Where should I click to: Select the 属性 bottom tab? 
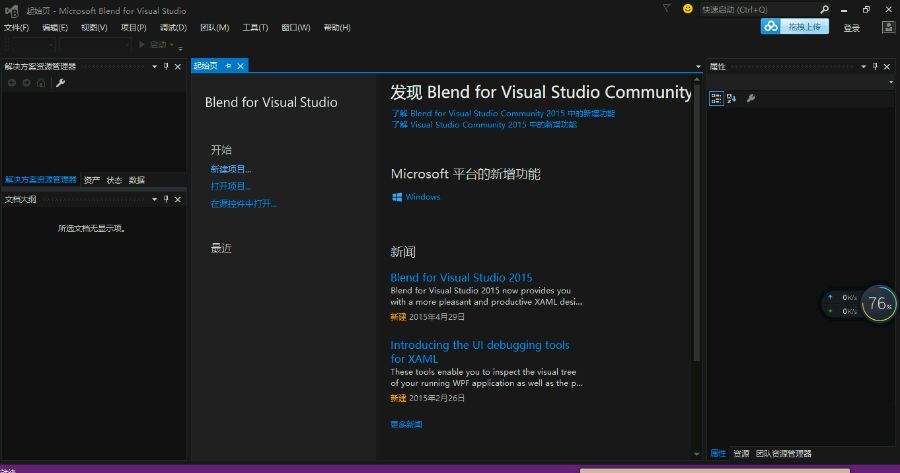click(718, 453)
